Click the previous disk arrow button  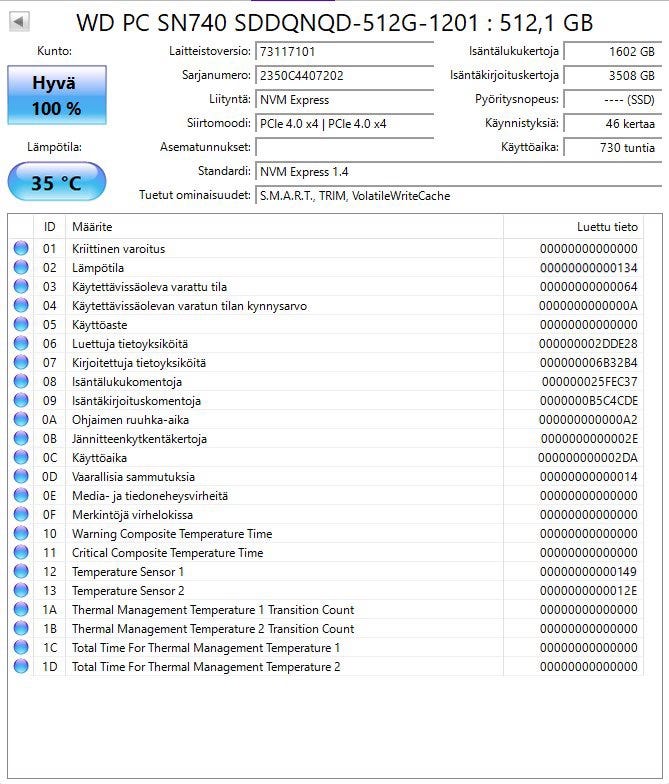click(x=20, y=22)
